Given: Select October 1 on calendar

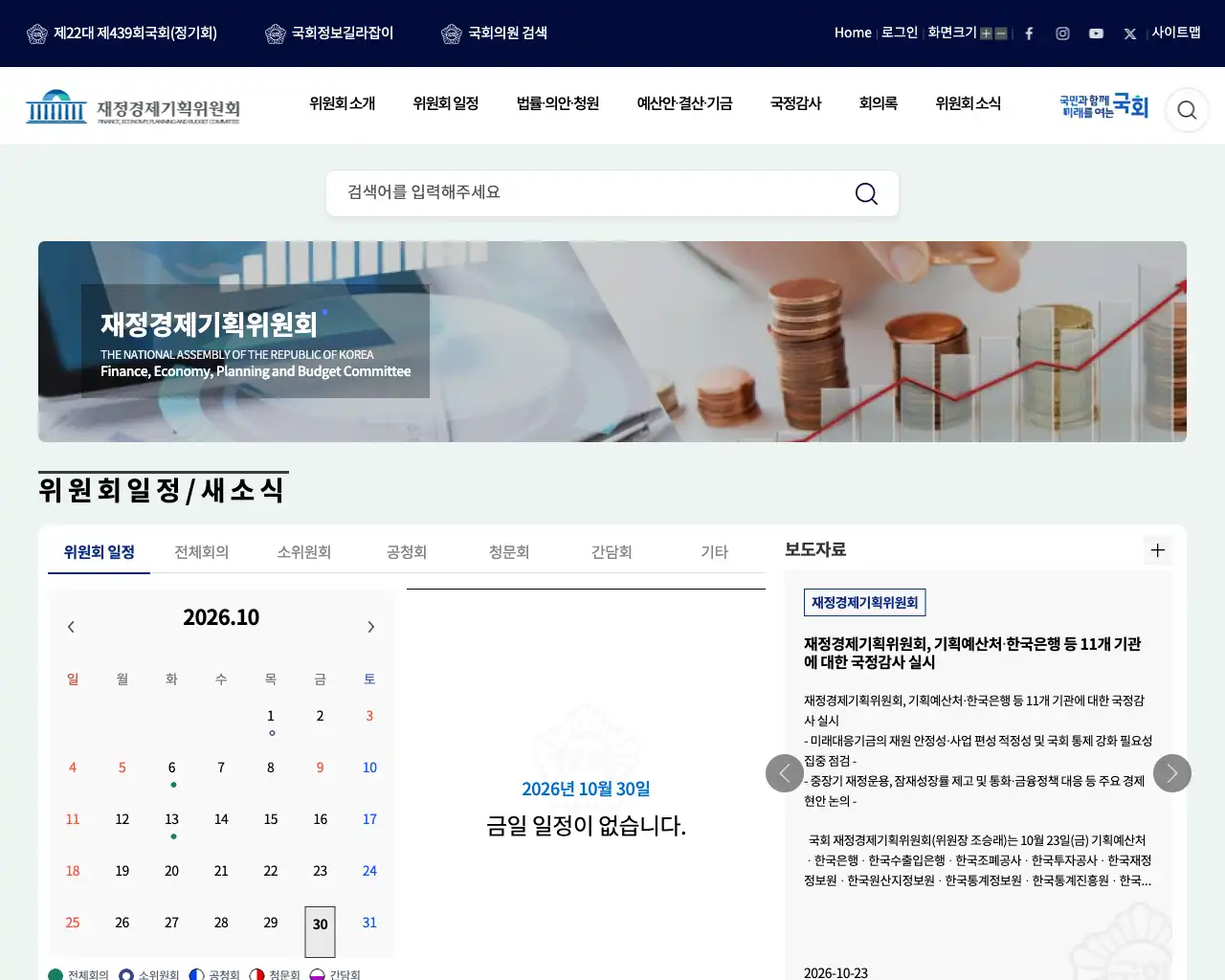Looking at the screenshot, I should 271,716.
